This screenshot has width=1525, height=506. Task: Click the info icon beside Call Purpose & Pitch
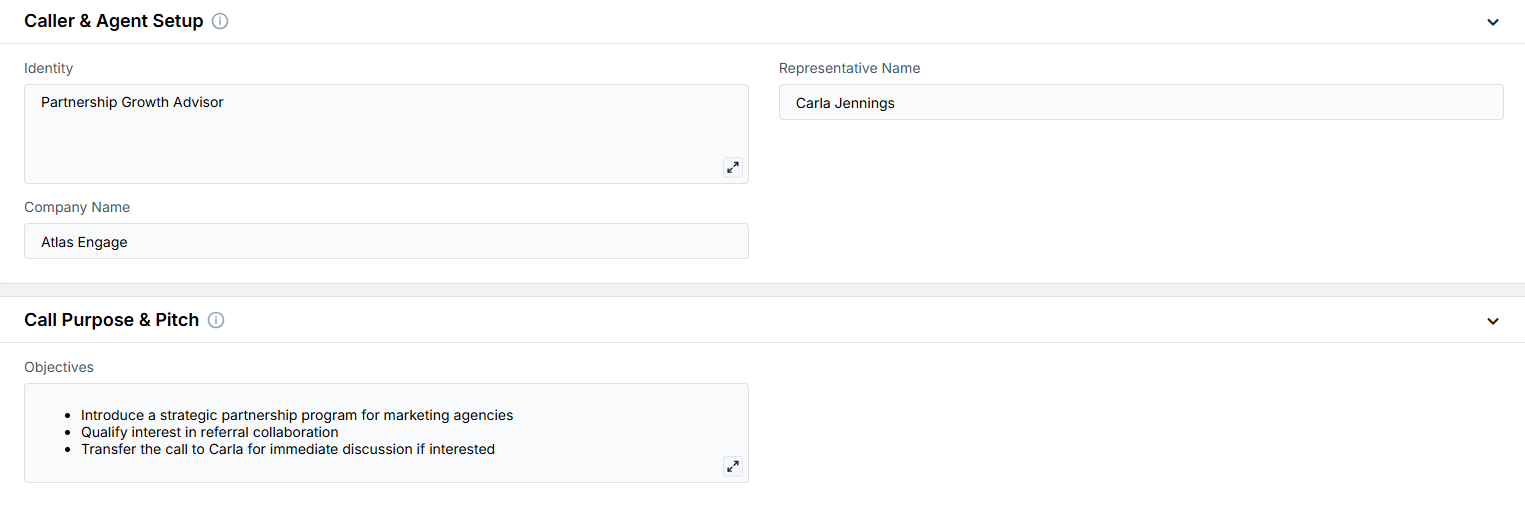pyautogui.click(x=216, y=320)
